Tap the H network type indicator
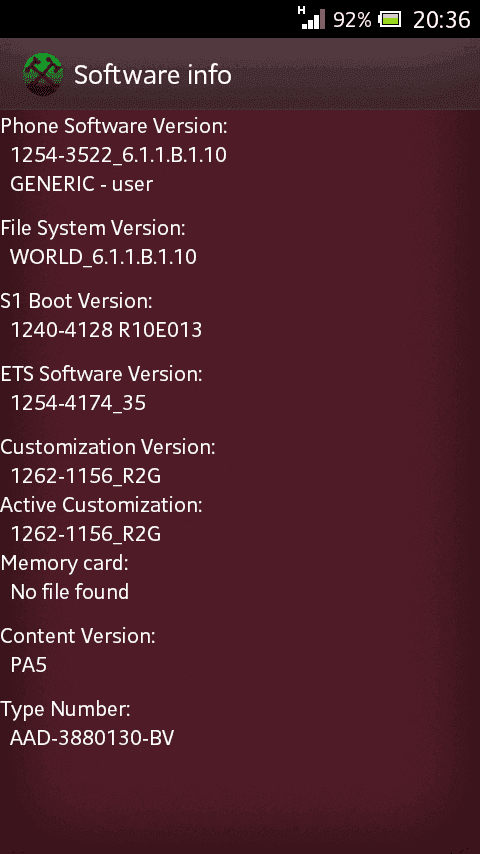Screen dimensions: 480x854 (x=302, y=9)
